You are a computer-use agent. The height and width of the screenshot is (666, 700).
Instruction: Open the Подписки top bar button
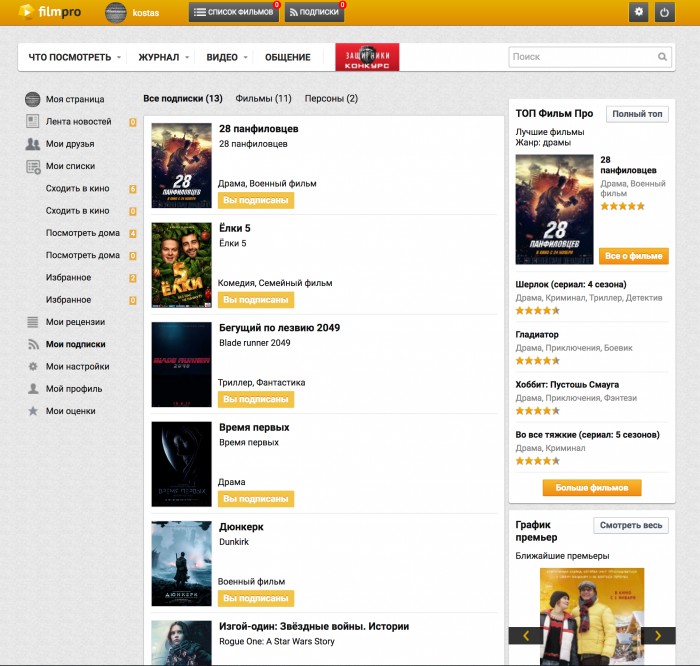click(x=314, y=12)
